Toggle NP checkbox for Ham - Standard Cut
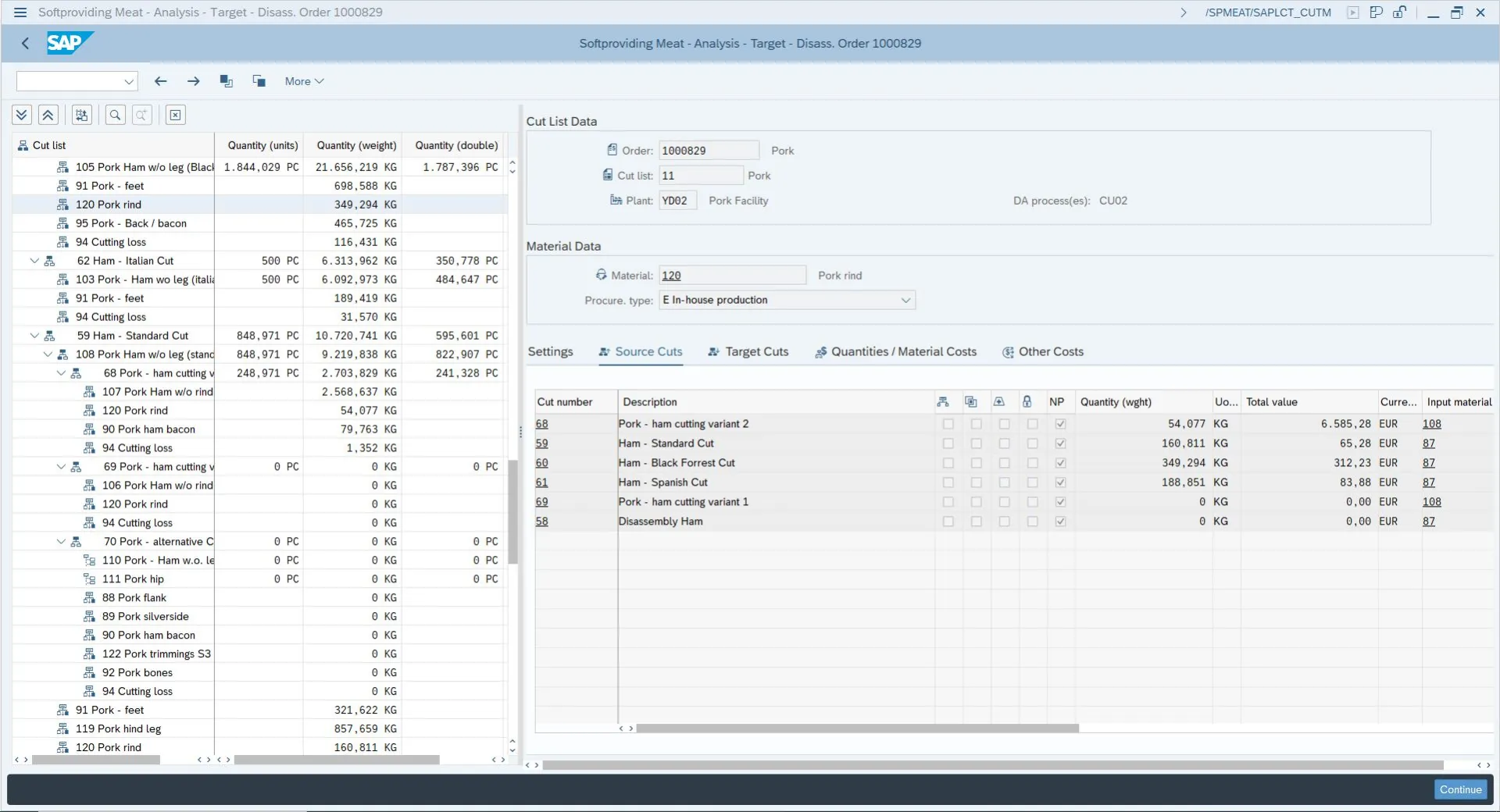Viewport: 1500px width, 812px height. (1060, 443)
